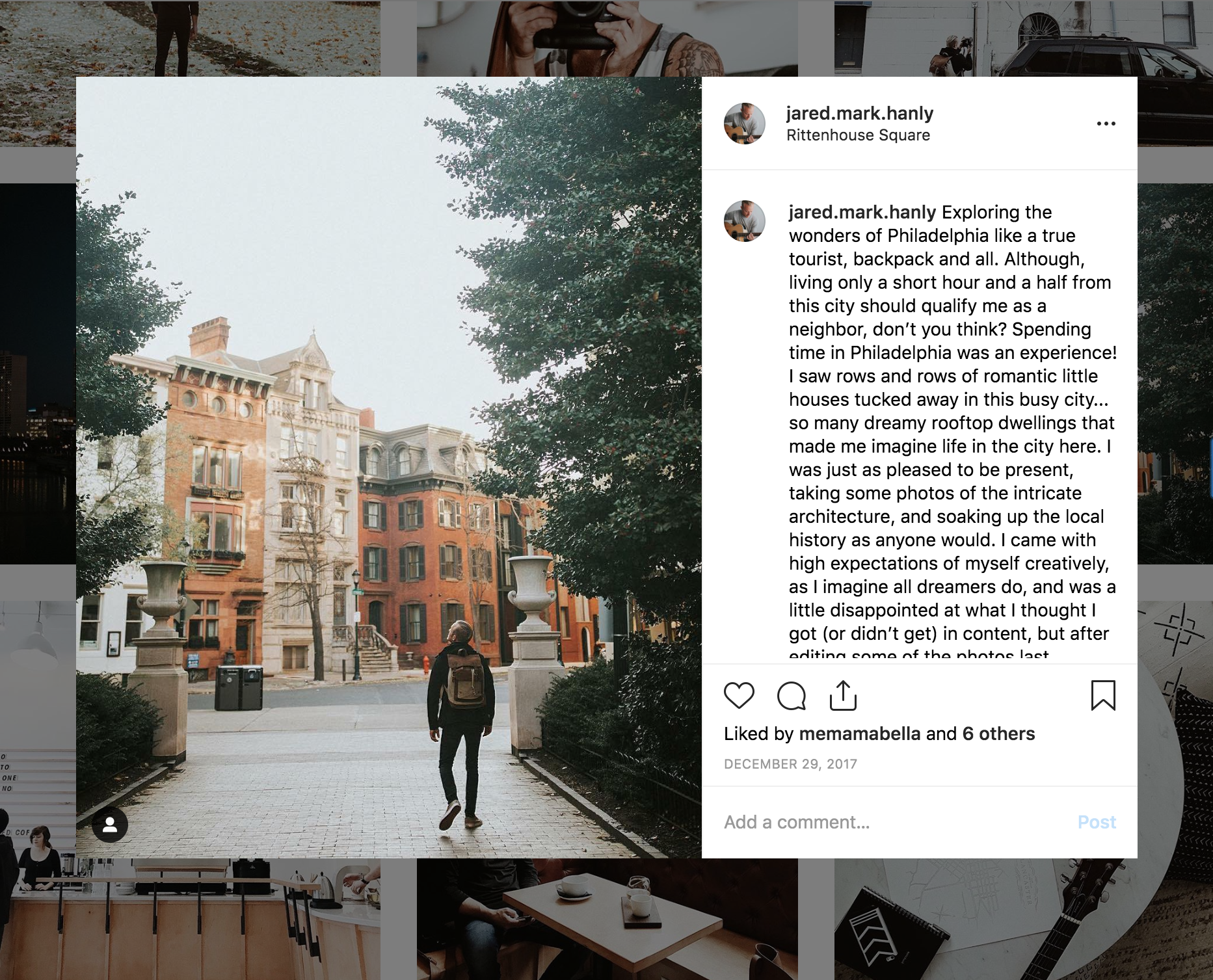This screenshot has height=980, width=1213.
Task: Share the post using the share icon
Action: tap(843, 695)
